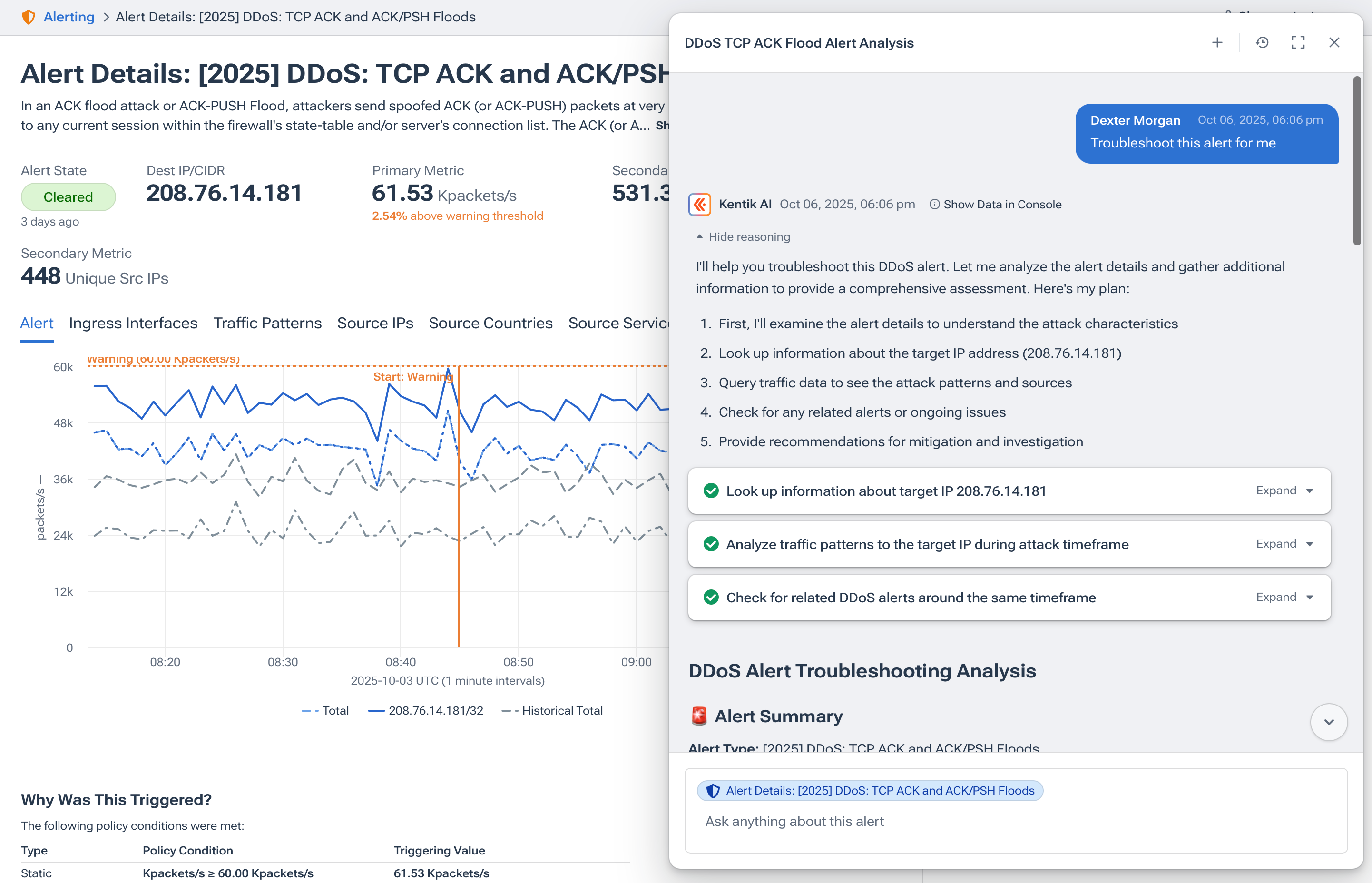Expand the AI panel to fullscreen
This screenshot has height=883, width=1372.
(x=1298, y=42)
